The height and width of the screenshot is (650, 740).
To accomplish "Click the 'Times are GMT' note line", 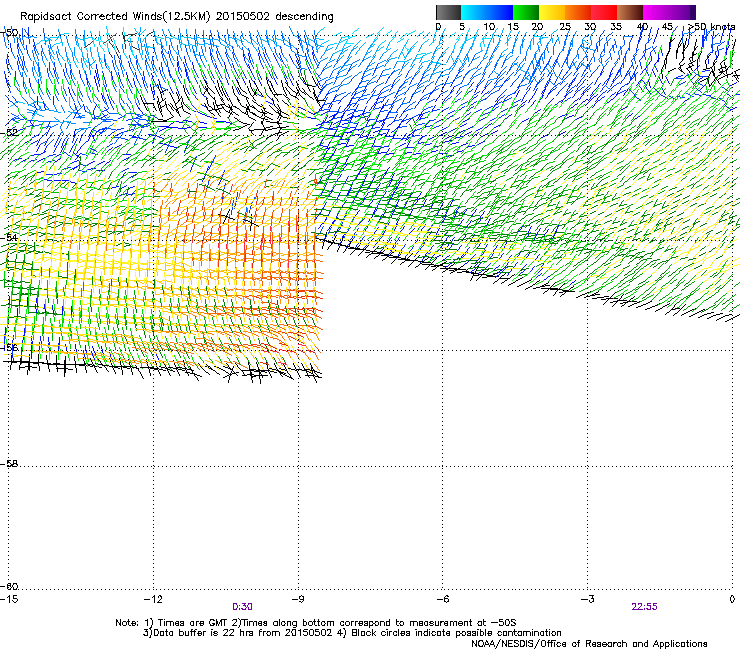I will point(316,623).
